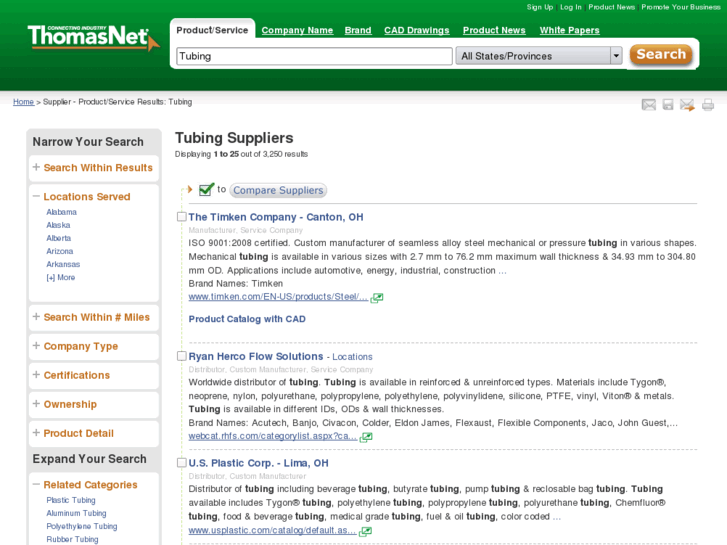Click the save page disk icon

pyautogui.click(x=668, y=105)
